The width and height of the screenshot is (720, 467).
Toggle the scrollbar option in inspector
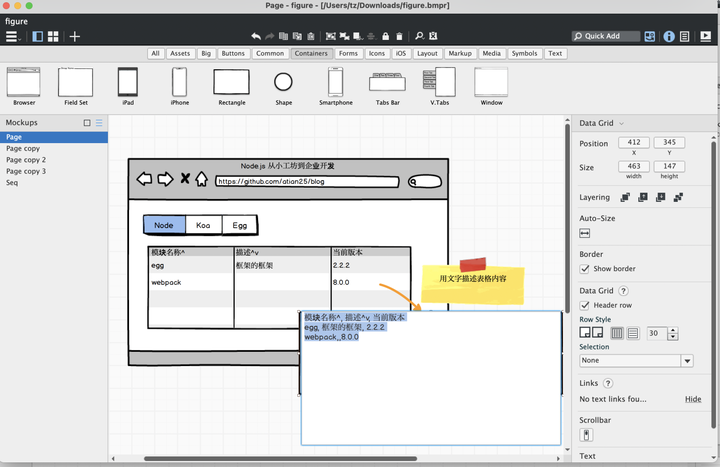[x=587, y=434]
